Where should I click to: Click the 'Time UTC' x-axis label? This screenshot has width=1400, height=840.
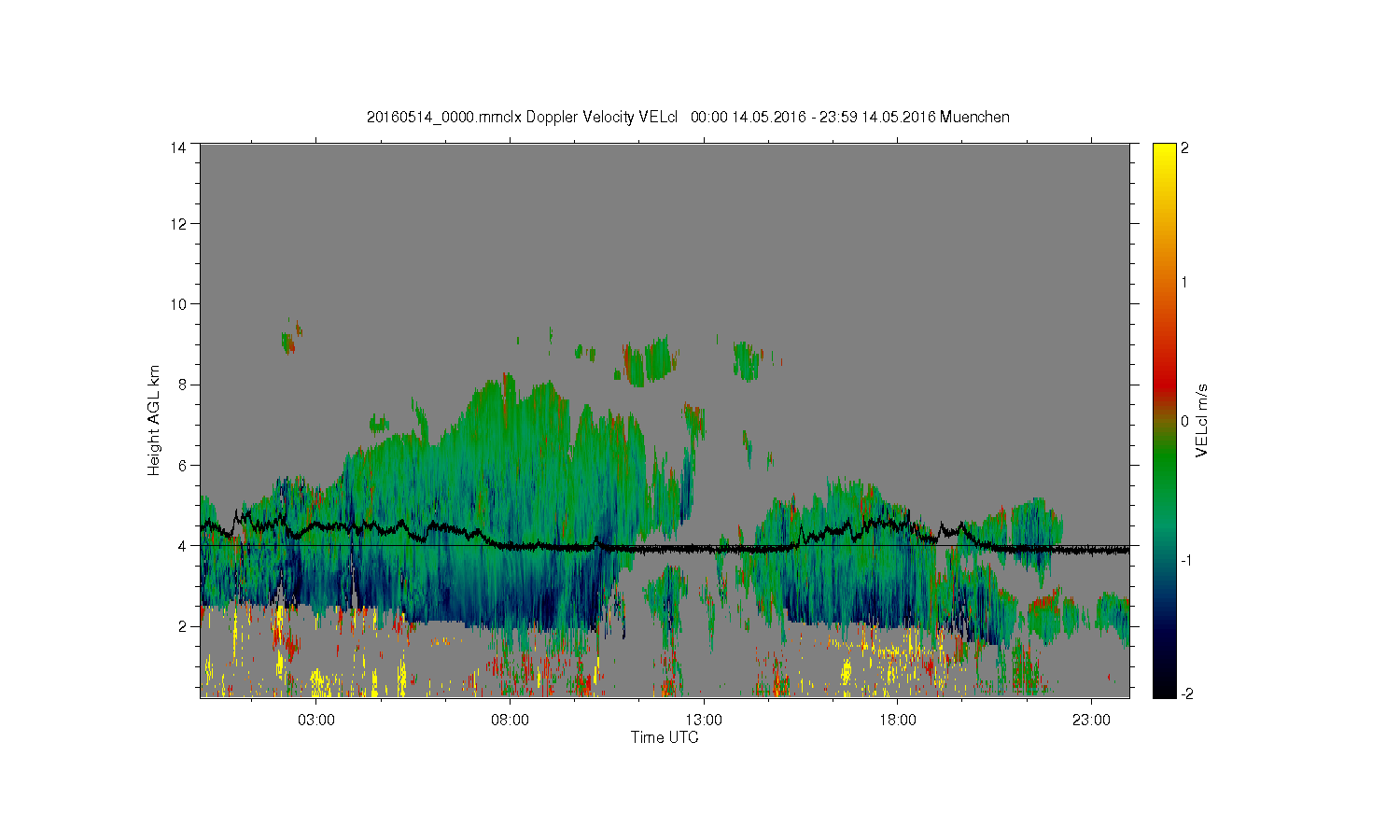(x=665, y=737)
